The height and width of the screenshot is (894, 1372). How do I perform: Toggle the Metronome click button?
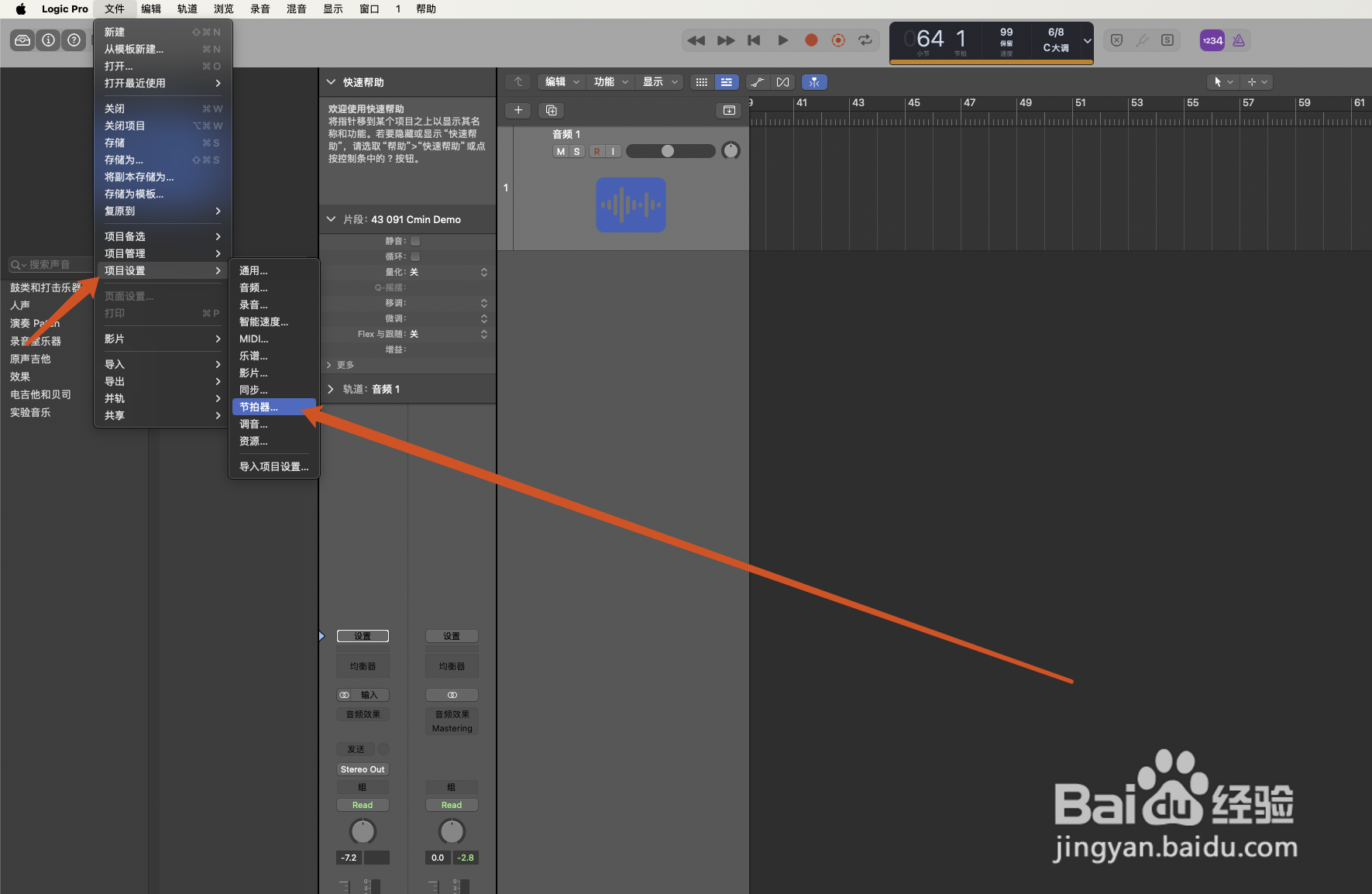(1239, 40)
